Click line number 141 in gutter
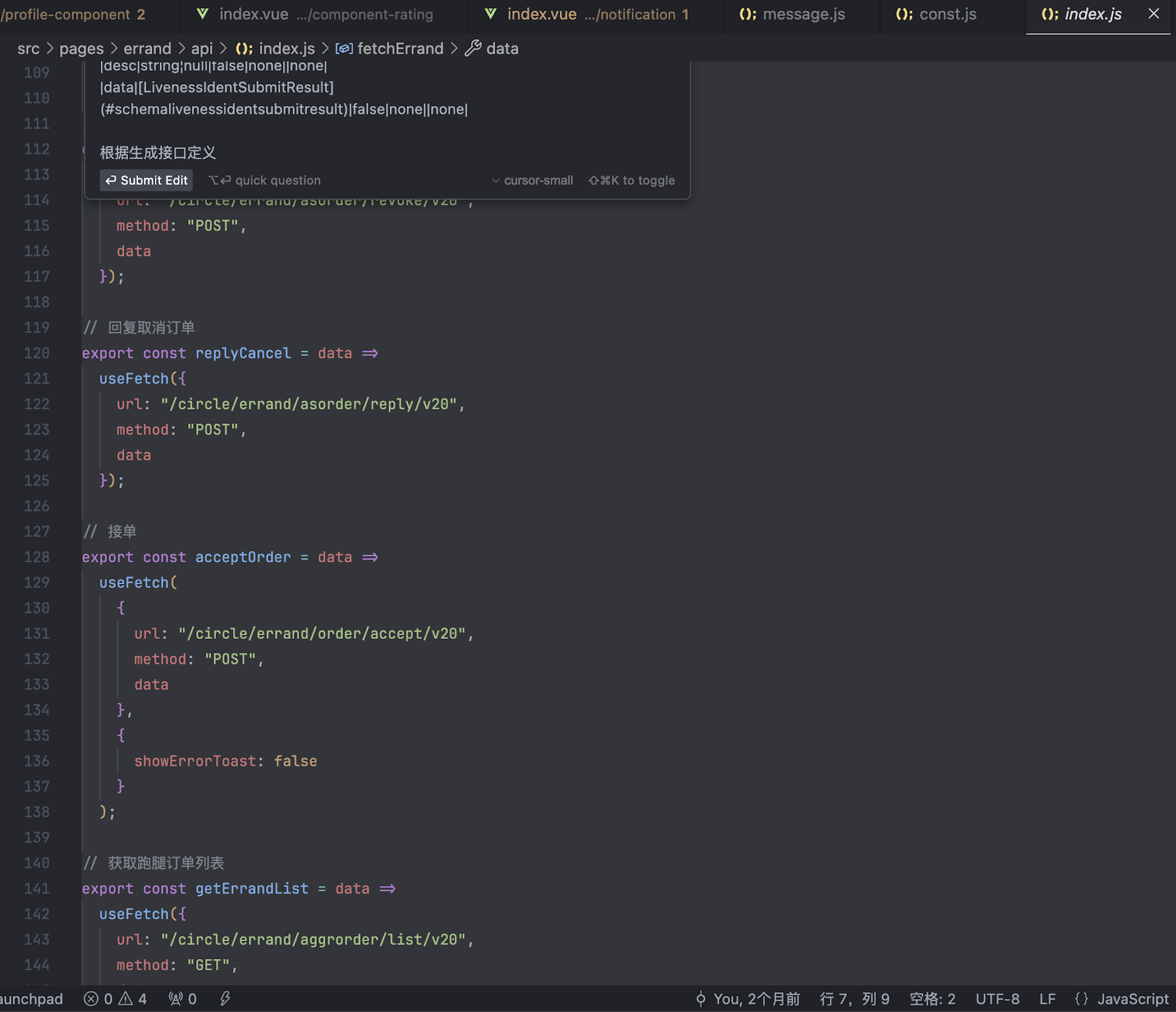 (37, 888)
